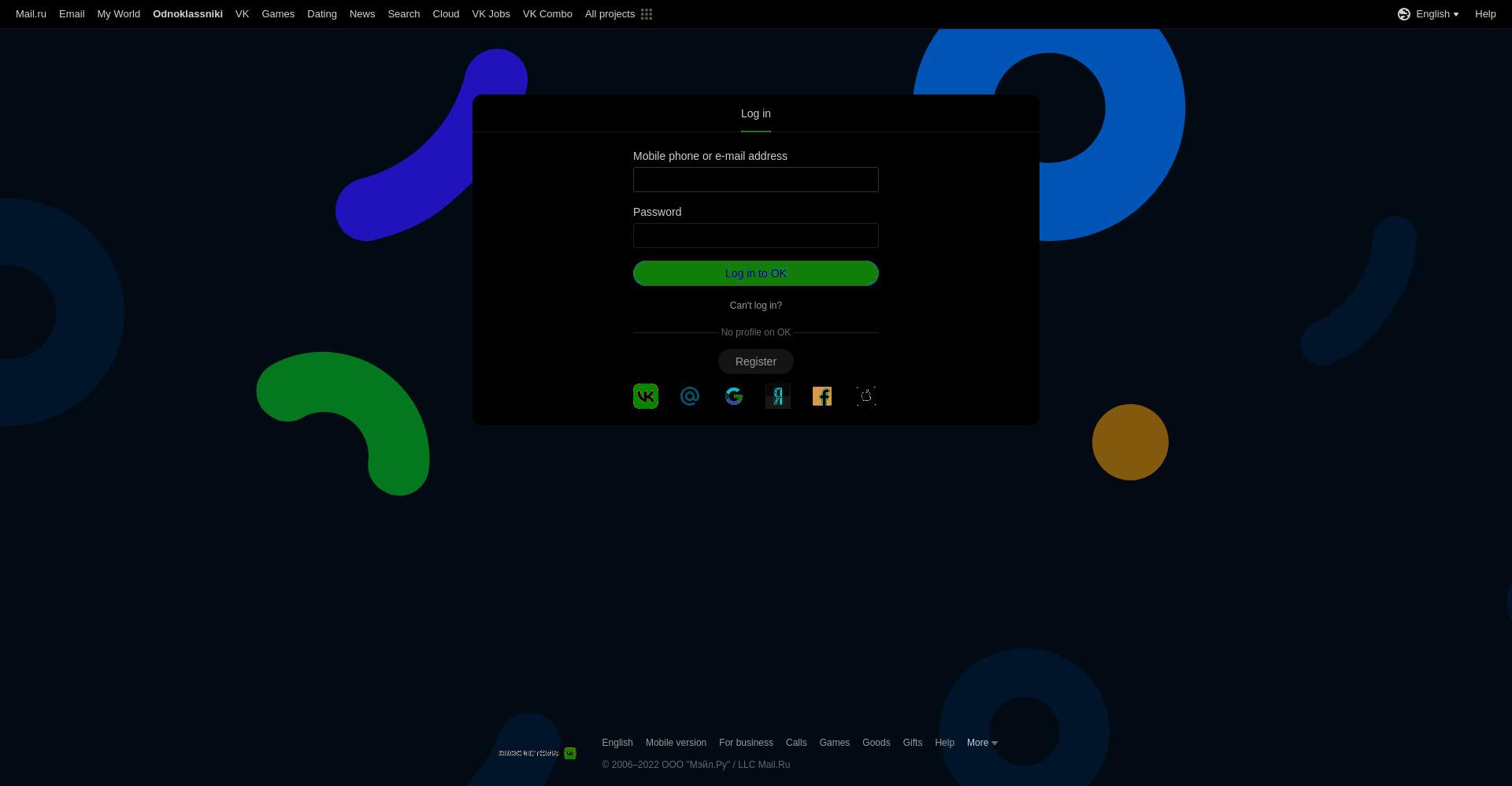The image size is (1512, 786).
Task: Open the English language dropdown in top bar
Action: (1437, 14)
